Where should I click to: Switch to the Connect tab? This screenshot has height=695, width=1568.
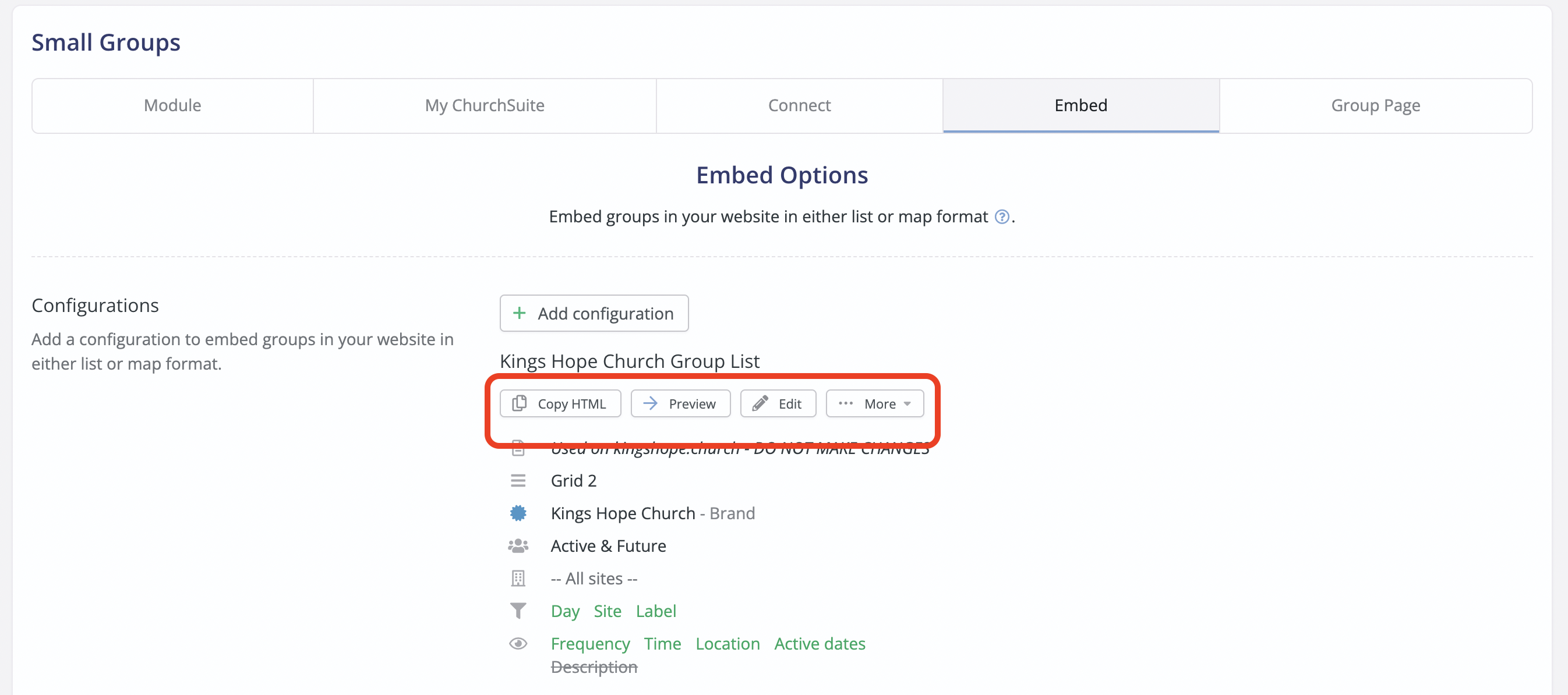[799, 105]
